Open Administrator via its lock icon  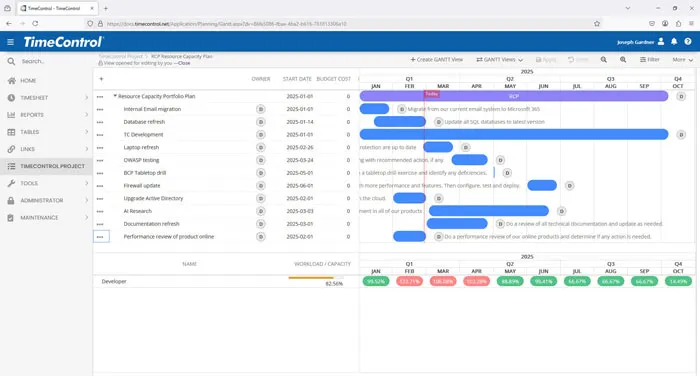coord(11,201)
